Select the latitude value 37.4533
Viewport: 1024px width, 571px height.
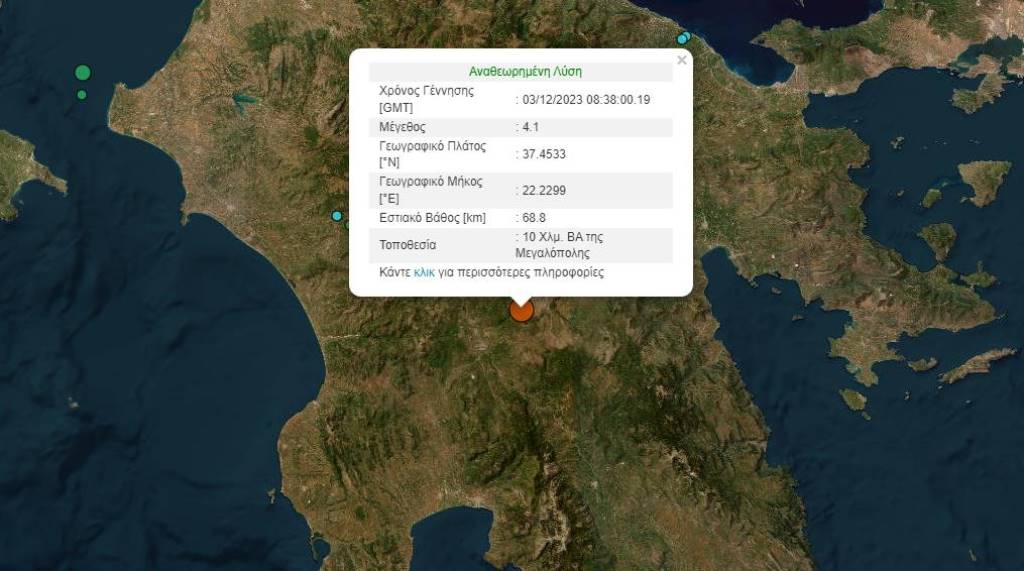544,154
